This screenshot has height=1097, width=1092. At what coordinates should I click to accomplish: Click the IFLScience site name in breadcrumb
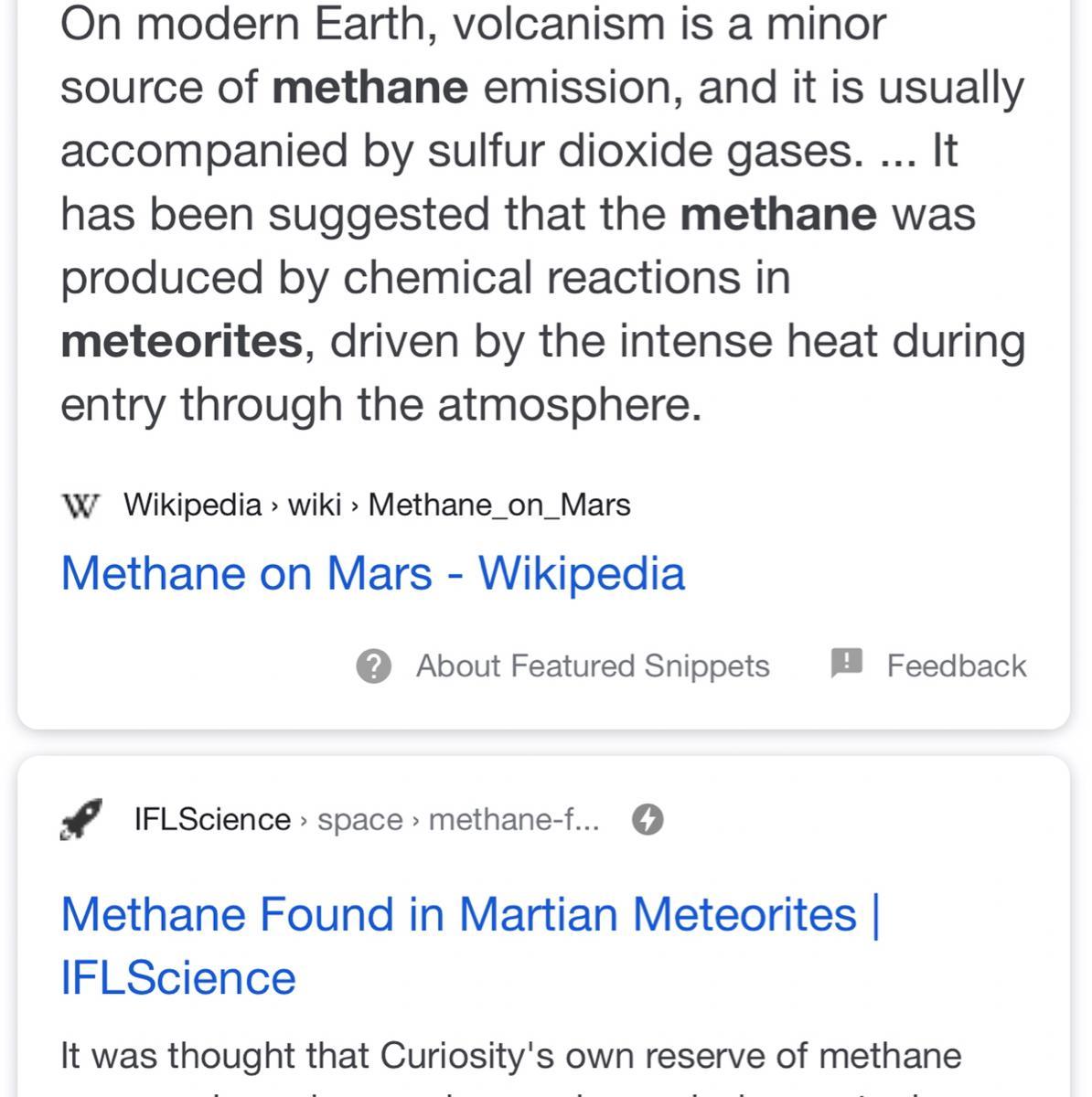tap(212, 819)
